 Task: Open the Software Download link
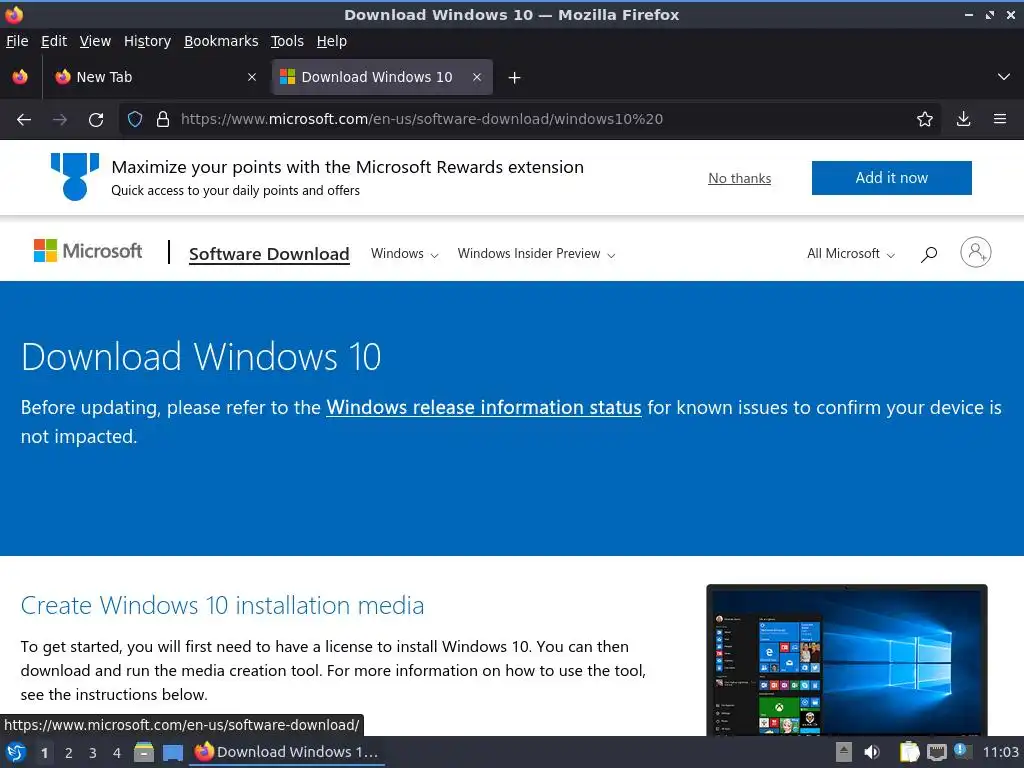point(269,254)
